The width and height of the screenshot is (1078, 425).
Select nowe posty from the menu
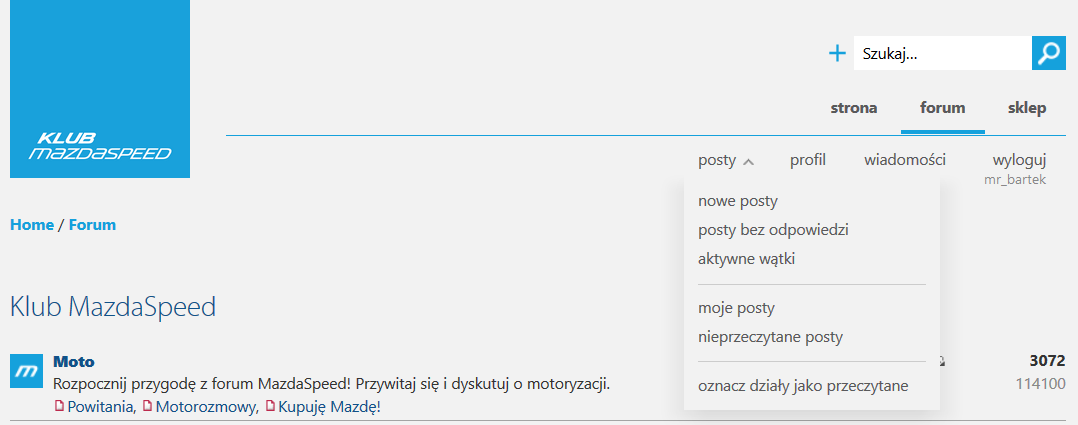click(x=738, y=201)
